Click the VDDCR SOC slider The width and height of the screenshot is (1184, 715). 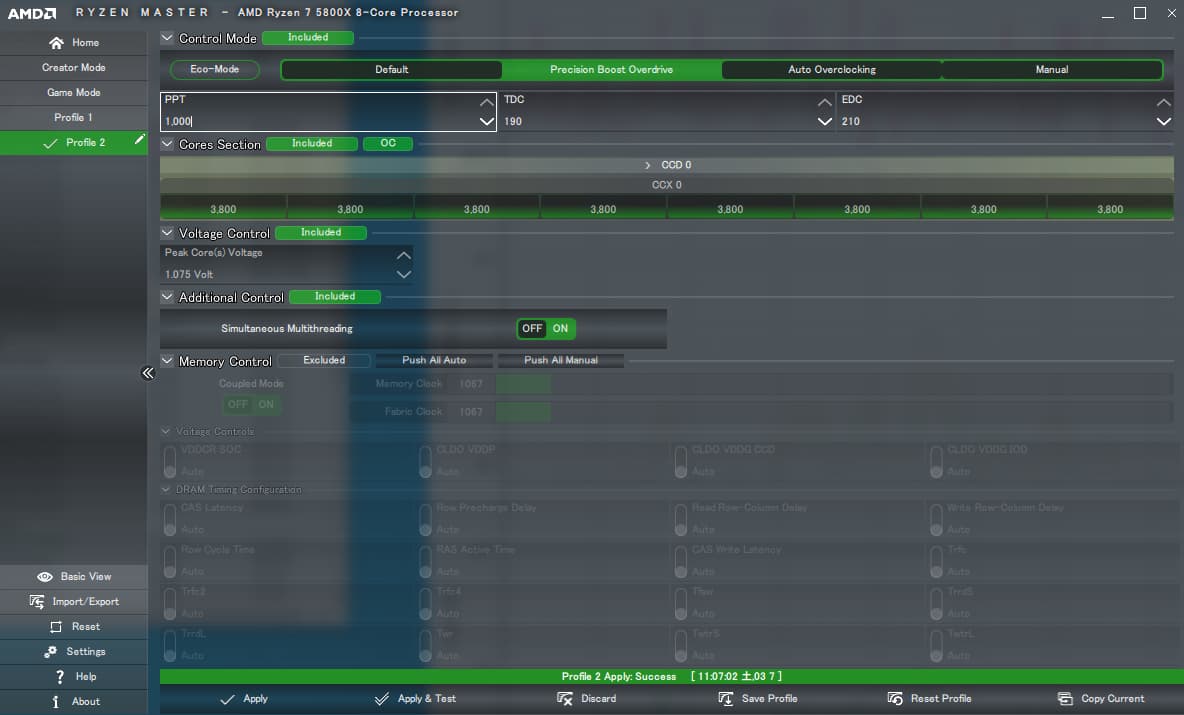click(x=170, y=461)
